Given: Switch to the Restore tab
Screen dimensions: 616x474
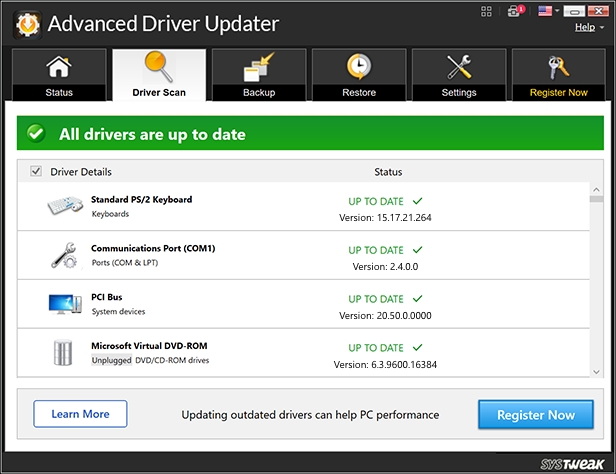Looking at the screenshot, I should coord(359,75).
